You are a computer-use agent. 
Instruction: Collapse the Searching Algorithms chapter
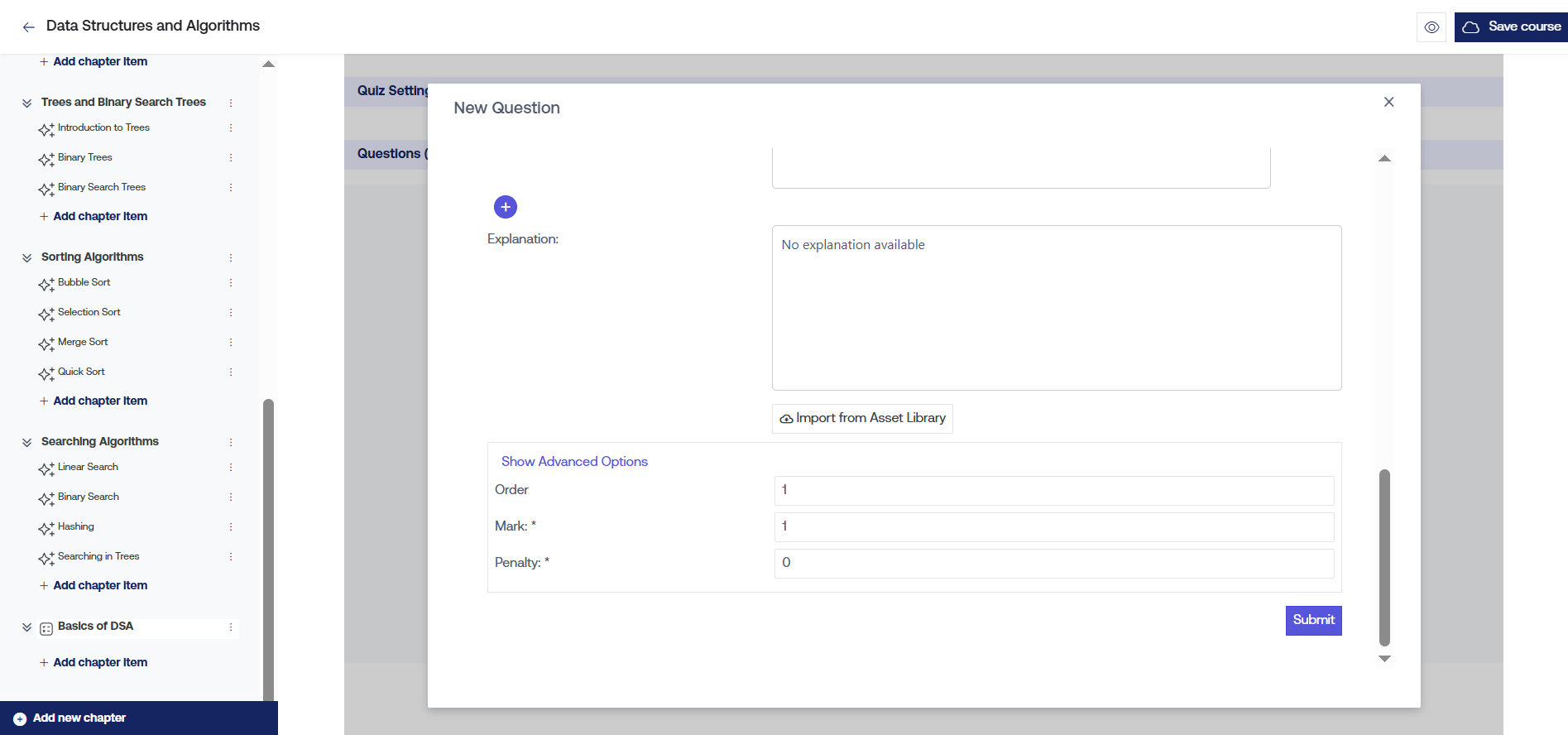(x=26, y=442)
